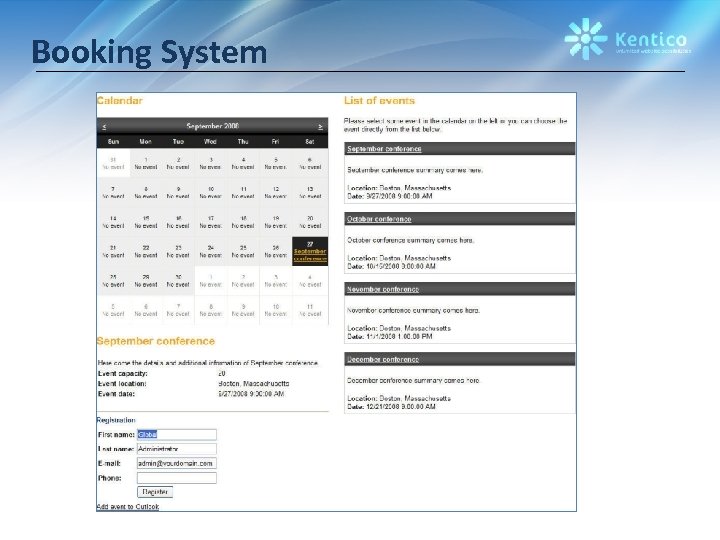Viewport: 720px width, 540px height.
Task: Focus the empty Phone input field
Action: tap(177, 478)
